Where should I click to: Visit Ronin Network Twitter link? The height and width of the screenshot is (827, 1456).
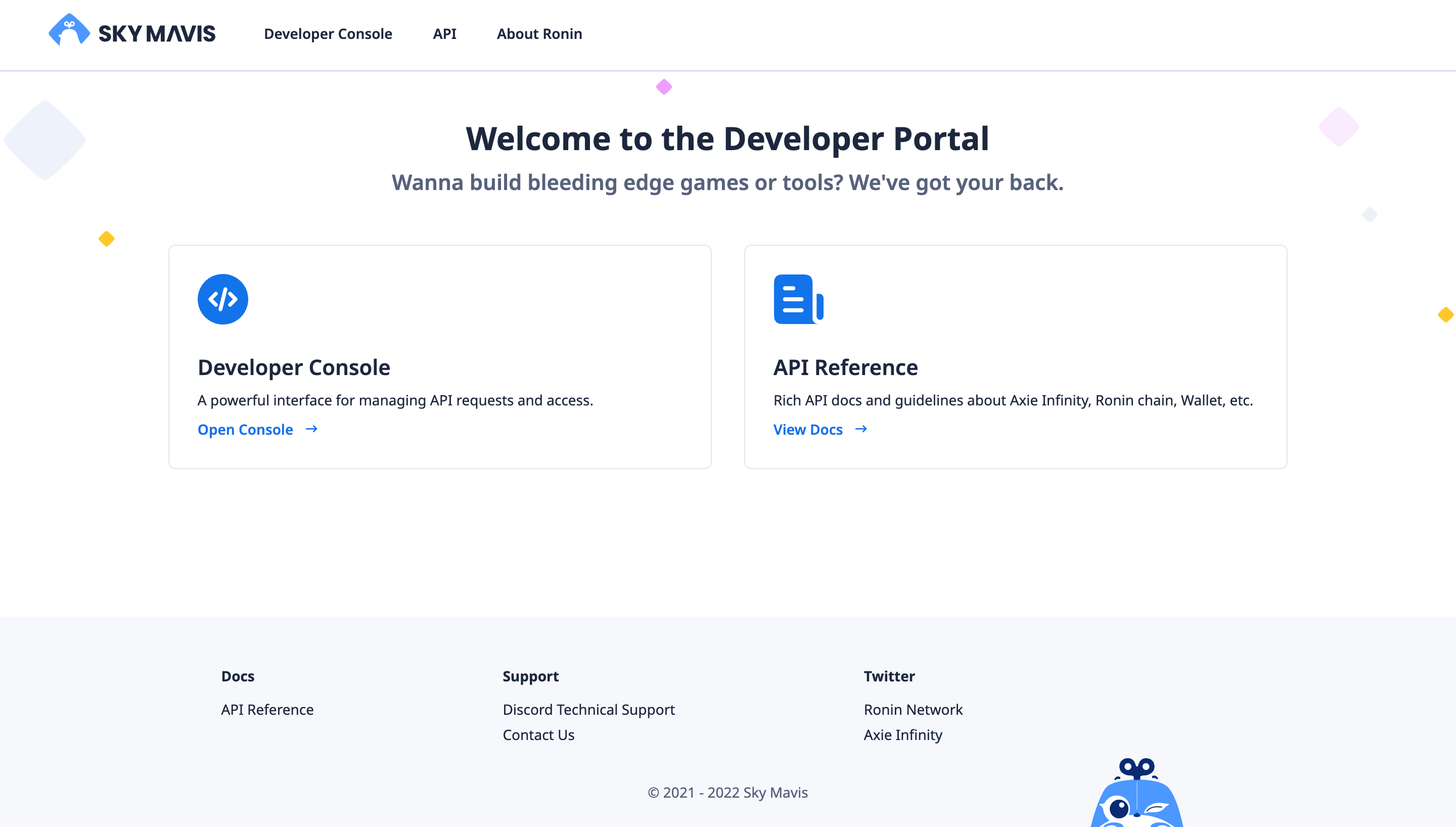click(913, 709)
